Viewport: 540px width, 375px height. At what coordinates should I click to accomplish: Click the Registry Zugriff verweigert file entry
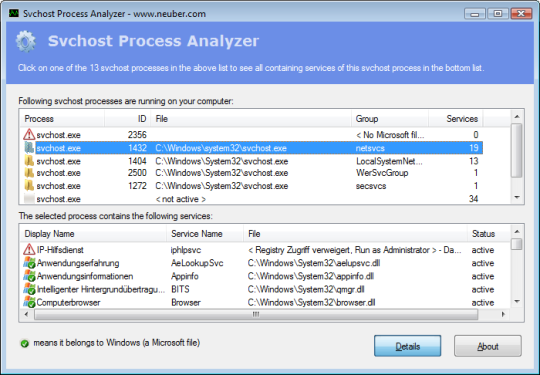(354, 250)
